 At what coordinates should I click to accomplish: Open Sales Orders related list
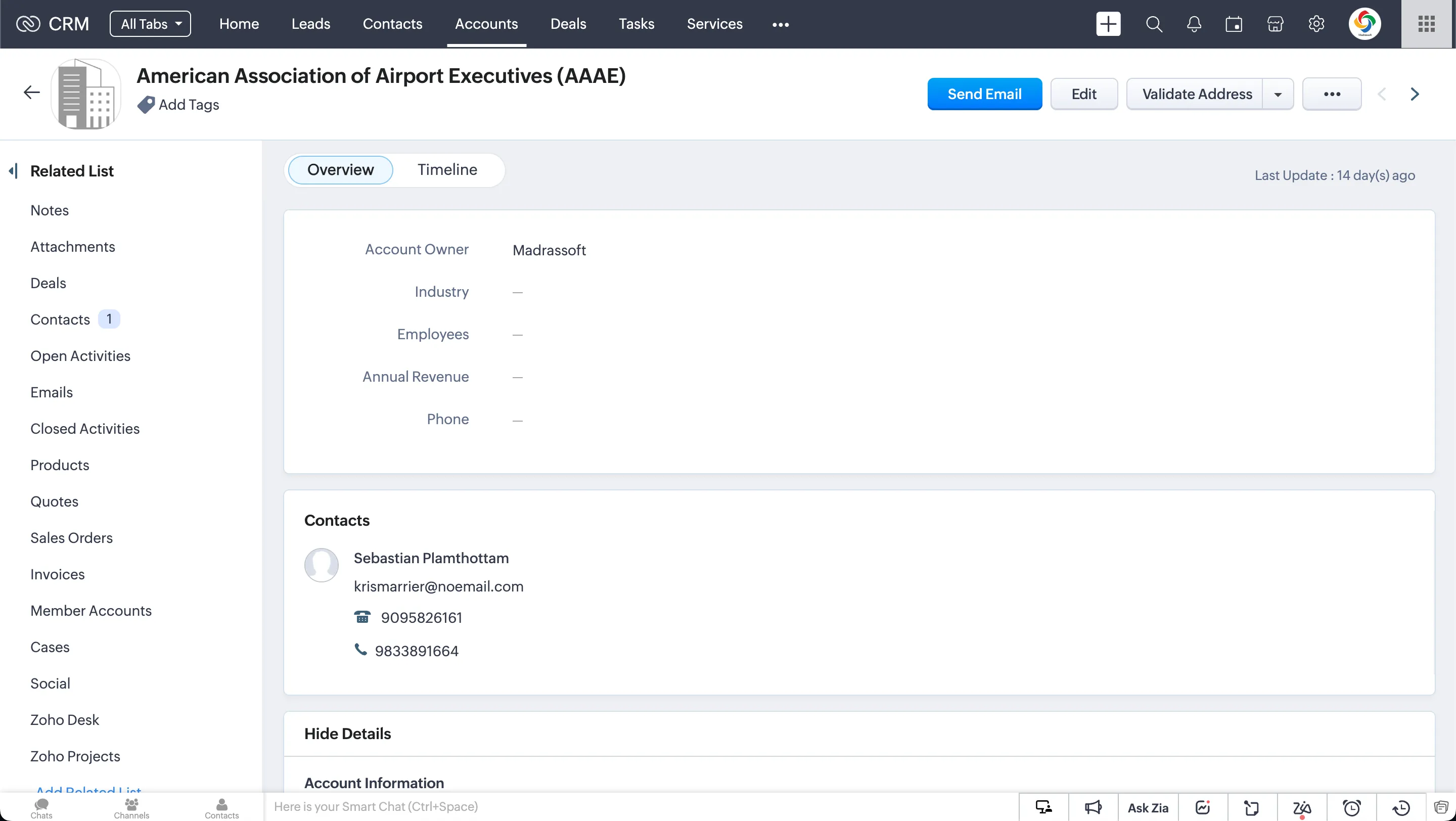71,538
